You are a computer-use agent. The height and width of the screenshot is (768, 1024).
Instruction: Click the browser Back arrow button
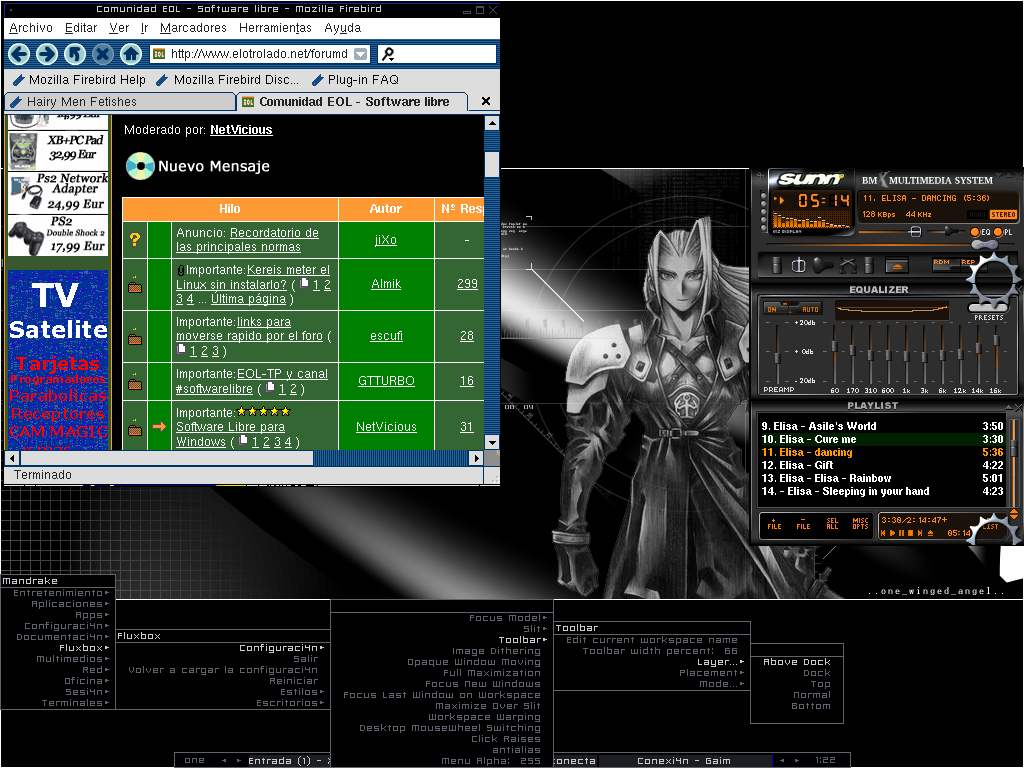(x=19, y=54)
